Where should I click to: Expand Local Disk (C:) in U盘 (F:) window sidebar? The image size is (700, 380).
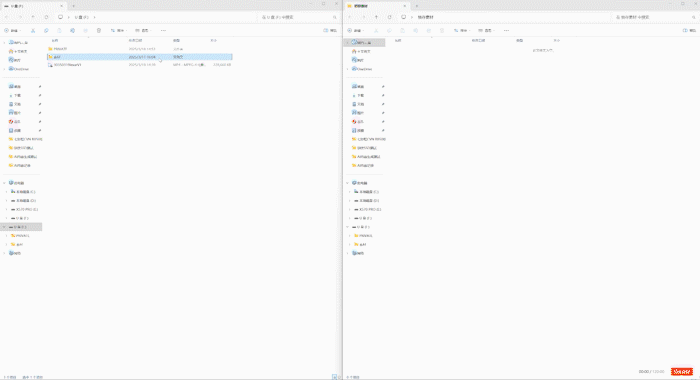pos(6,192)
